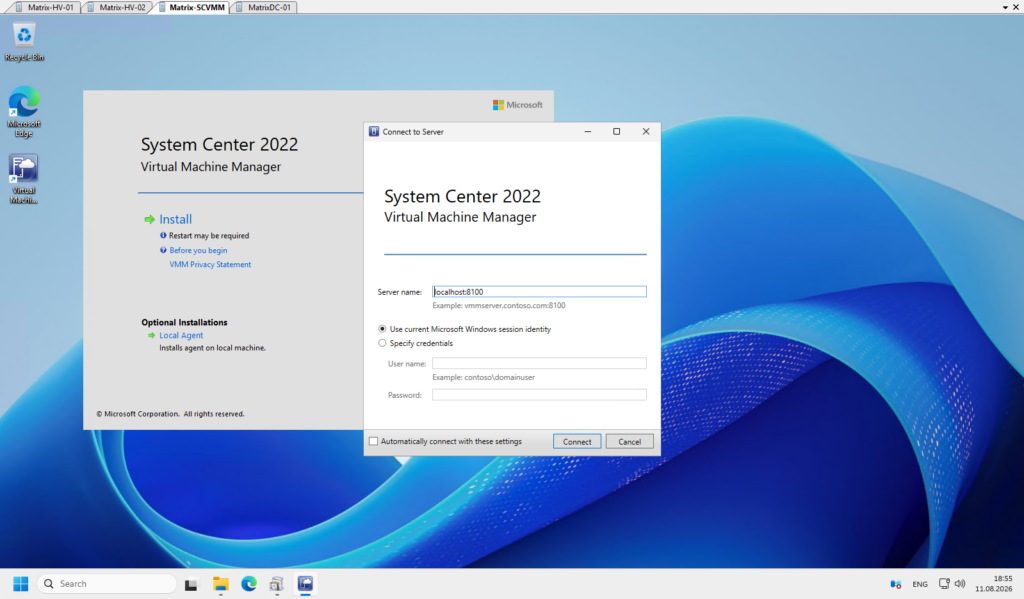Switch to Matrix-HV-01 tab
The width and height of the screenshot is (1024, 599).
[x=44, y=7]
